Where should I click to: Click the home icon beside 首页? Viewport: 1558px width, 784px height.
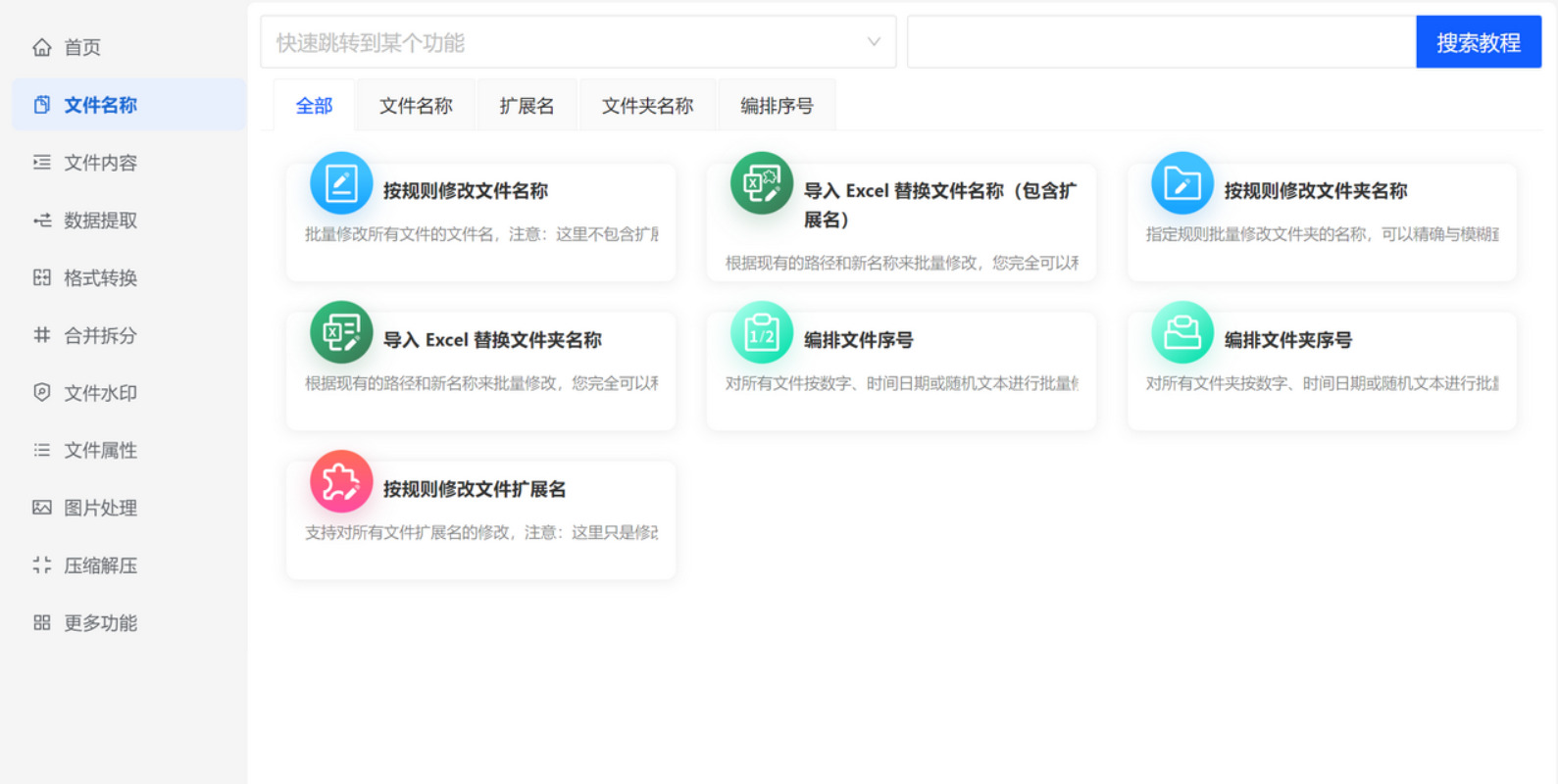click(41, 47)
